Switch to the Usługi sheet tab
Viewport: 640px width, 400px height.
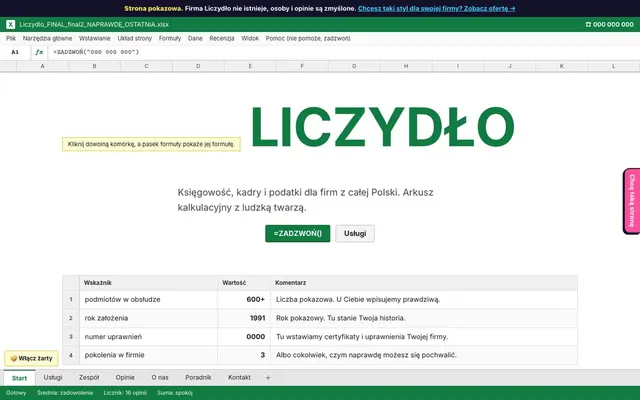click(53, 378)
